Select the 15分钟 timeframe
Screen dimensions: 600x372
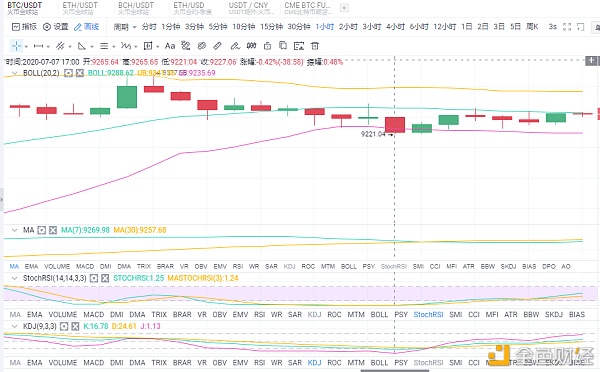pyautogui.click(x=271, y=27)
